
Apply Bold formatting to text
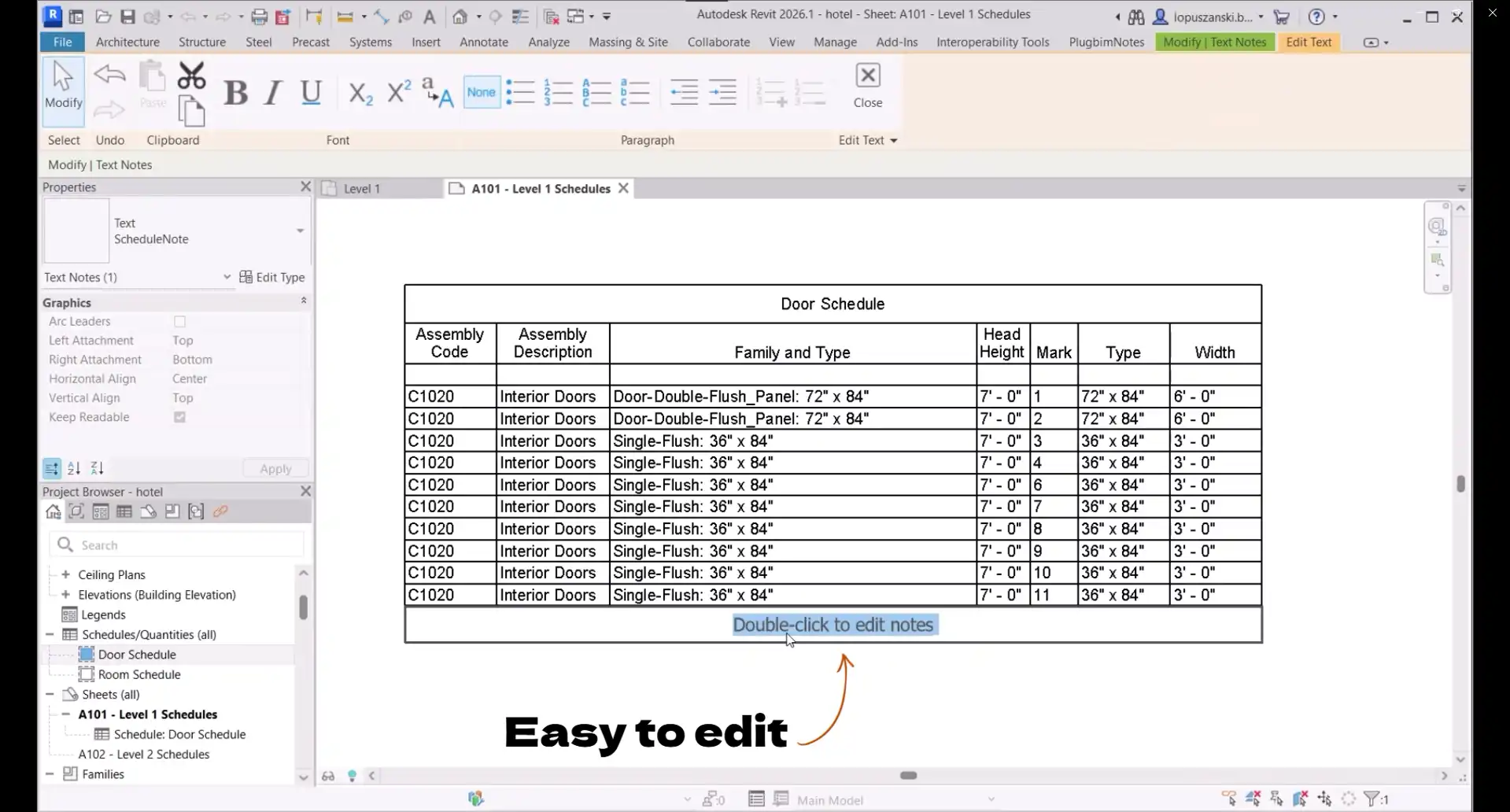point(235,93)
